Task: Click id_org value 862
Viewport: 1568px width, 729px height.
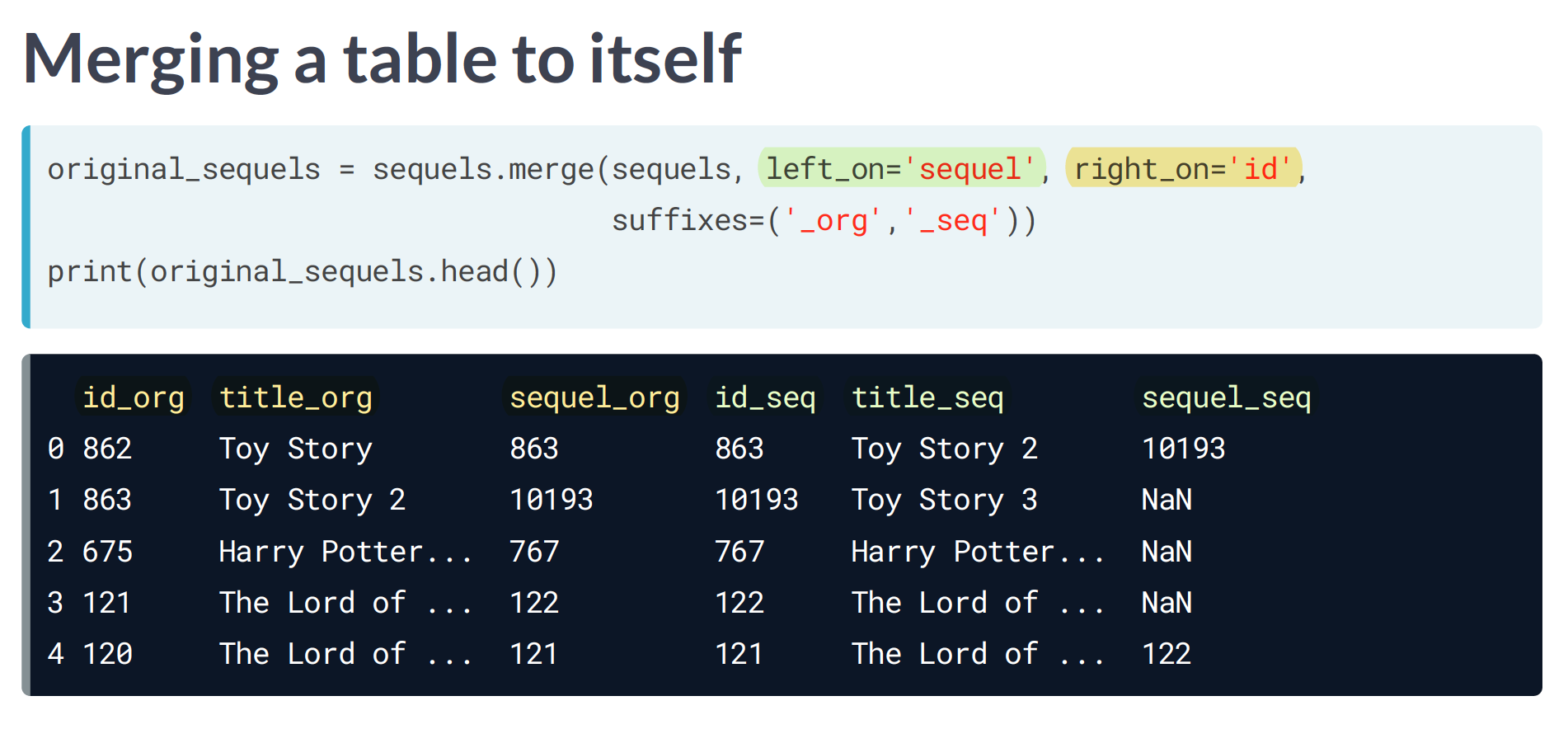Action: tap(107, 449)
